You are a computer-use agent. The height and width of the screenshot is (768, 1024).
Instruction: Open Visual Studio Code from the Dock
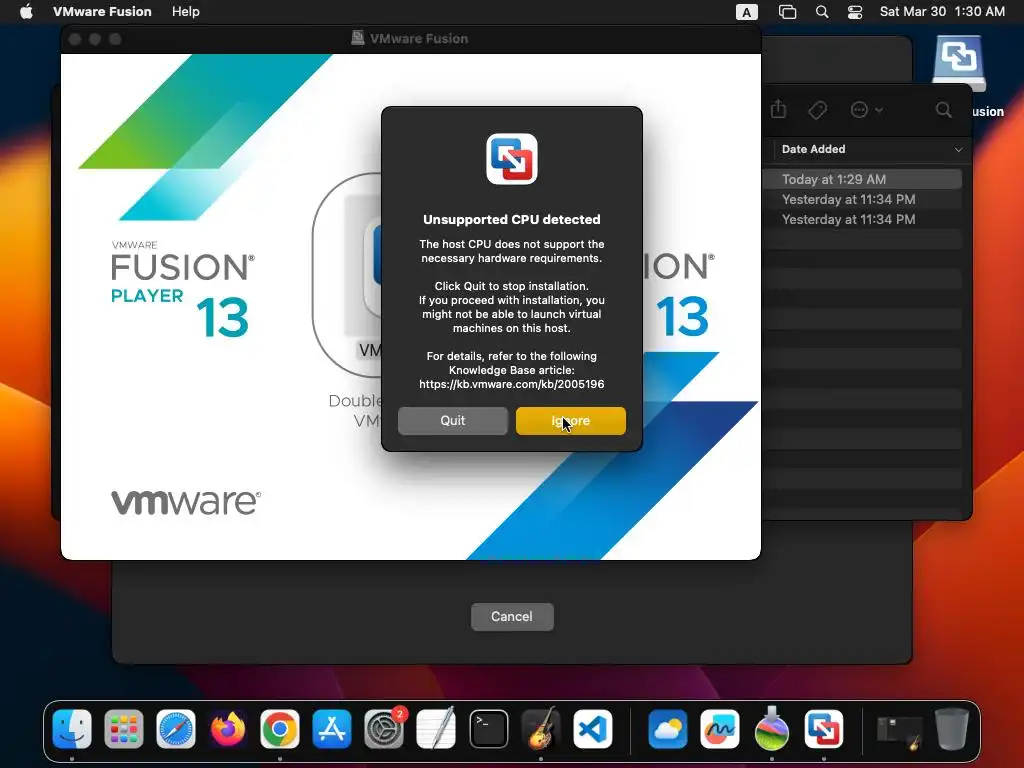click(593, 729)
